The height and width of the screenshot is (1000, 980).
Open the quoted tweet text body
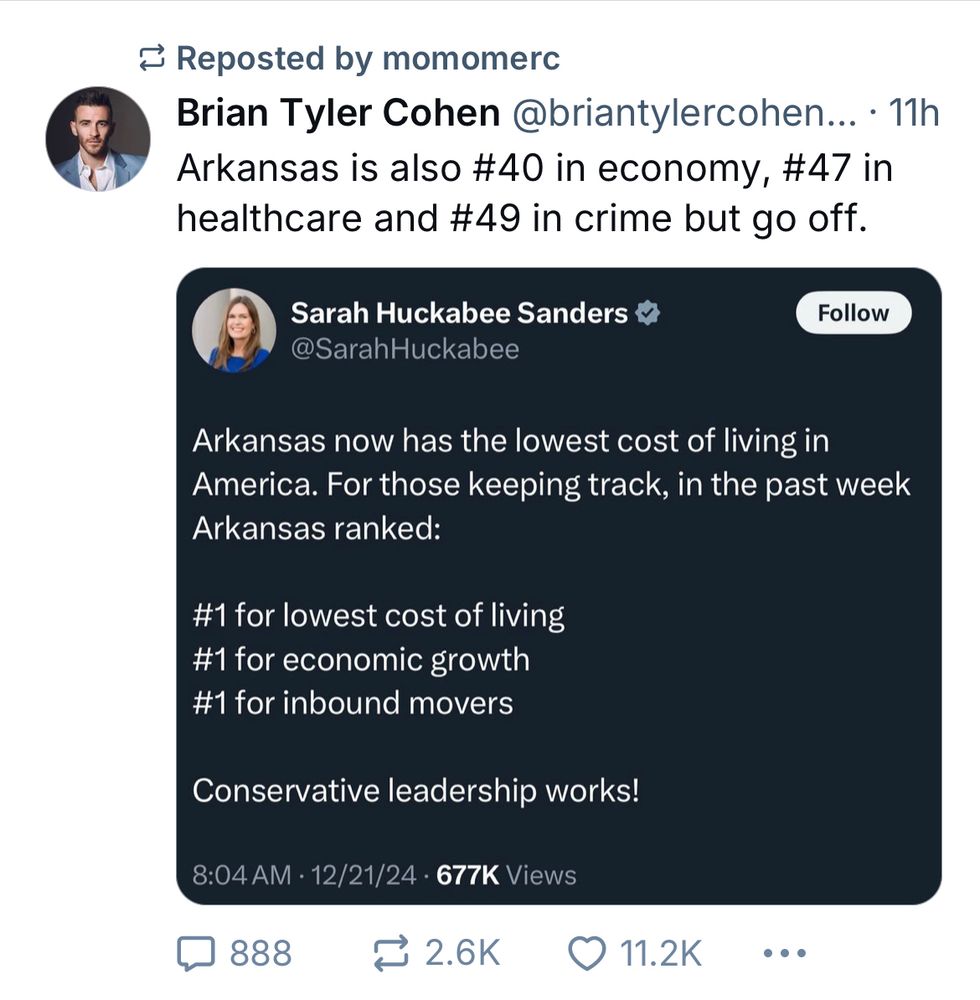click(x=552, y=615)
